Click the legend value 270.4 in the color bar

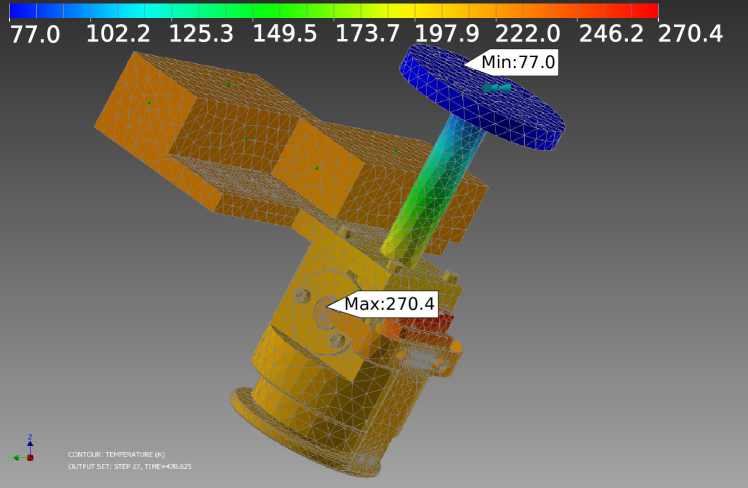(690, 34)
